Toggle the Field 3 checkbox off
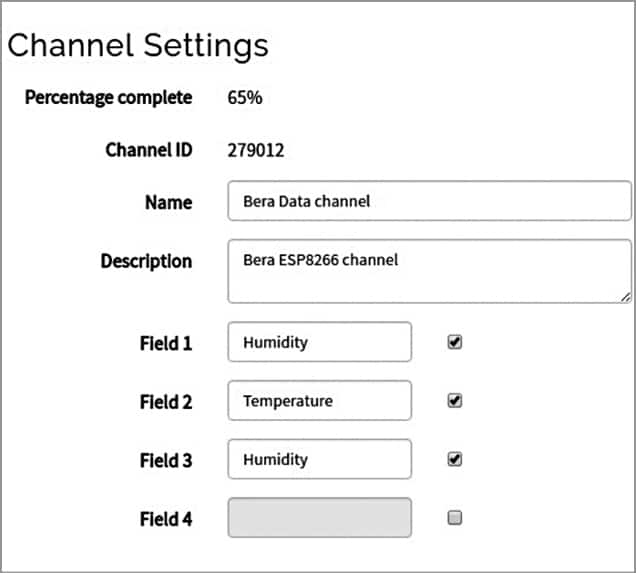The height and width of the screenshot is (573, 636). [455, 460]
